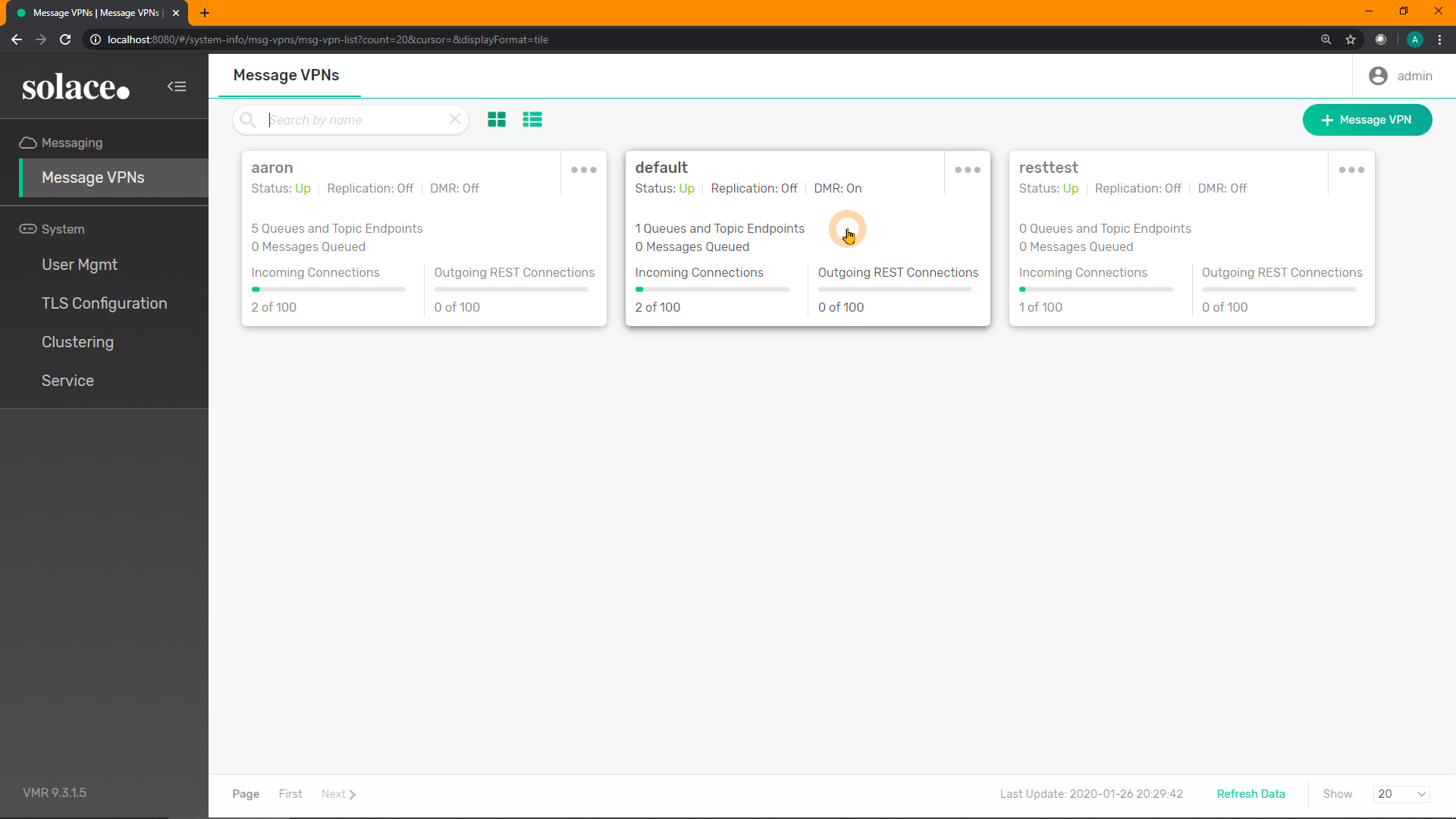The height and width of the screenshot is (819, 1456).
Task: Open default VPN actions menu (three dots)
Action: [968, 170]
